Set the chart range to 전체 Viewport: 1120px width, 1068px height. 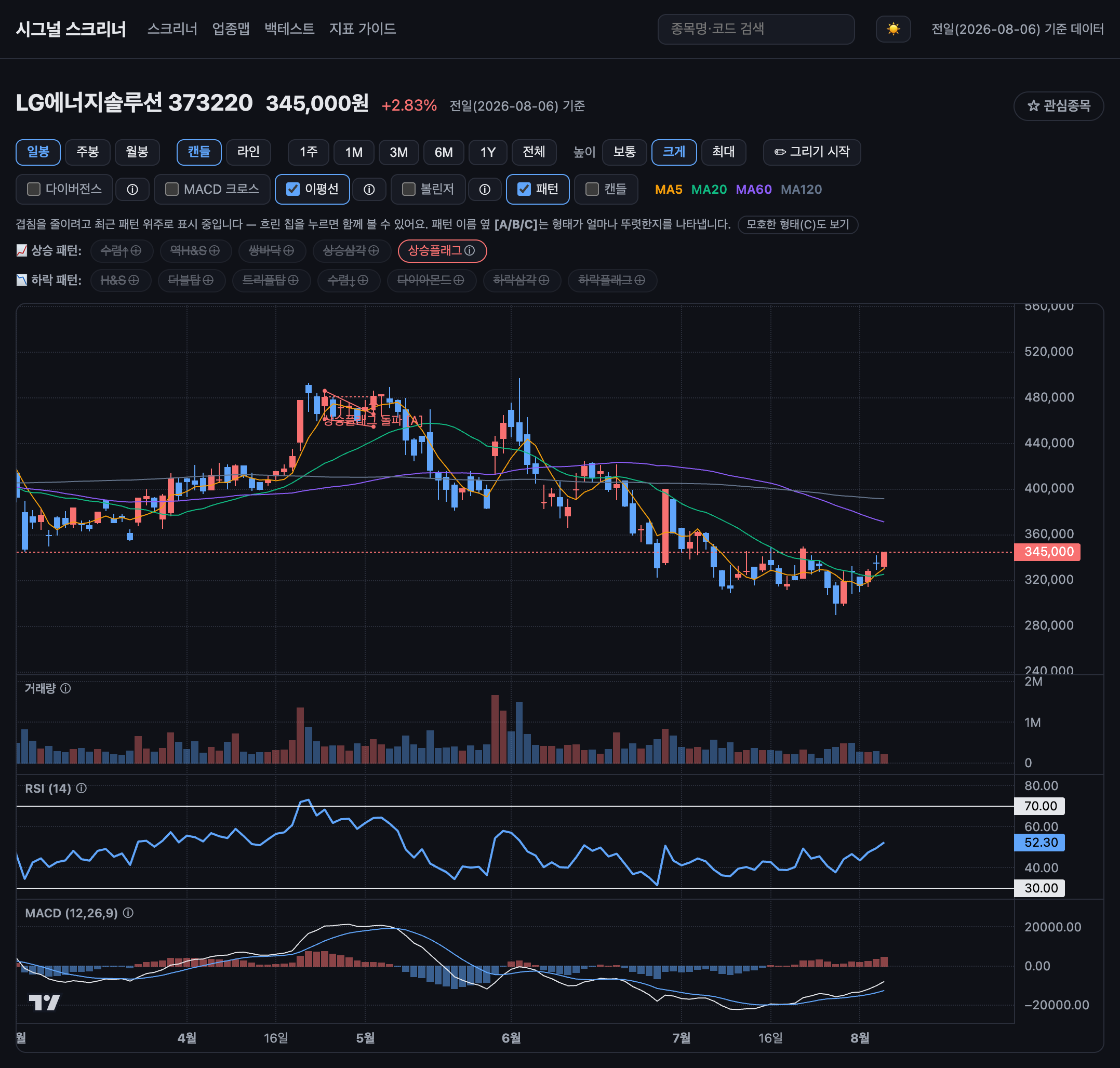pyautogui.click(x=534, y=152)
